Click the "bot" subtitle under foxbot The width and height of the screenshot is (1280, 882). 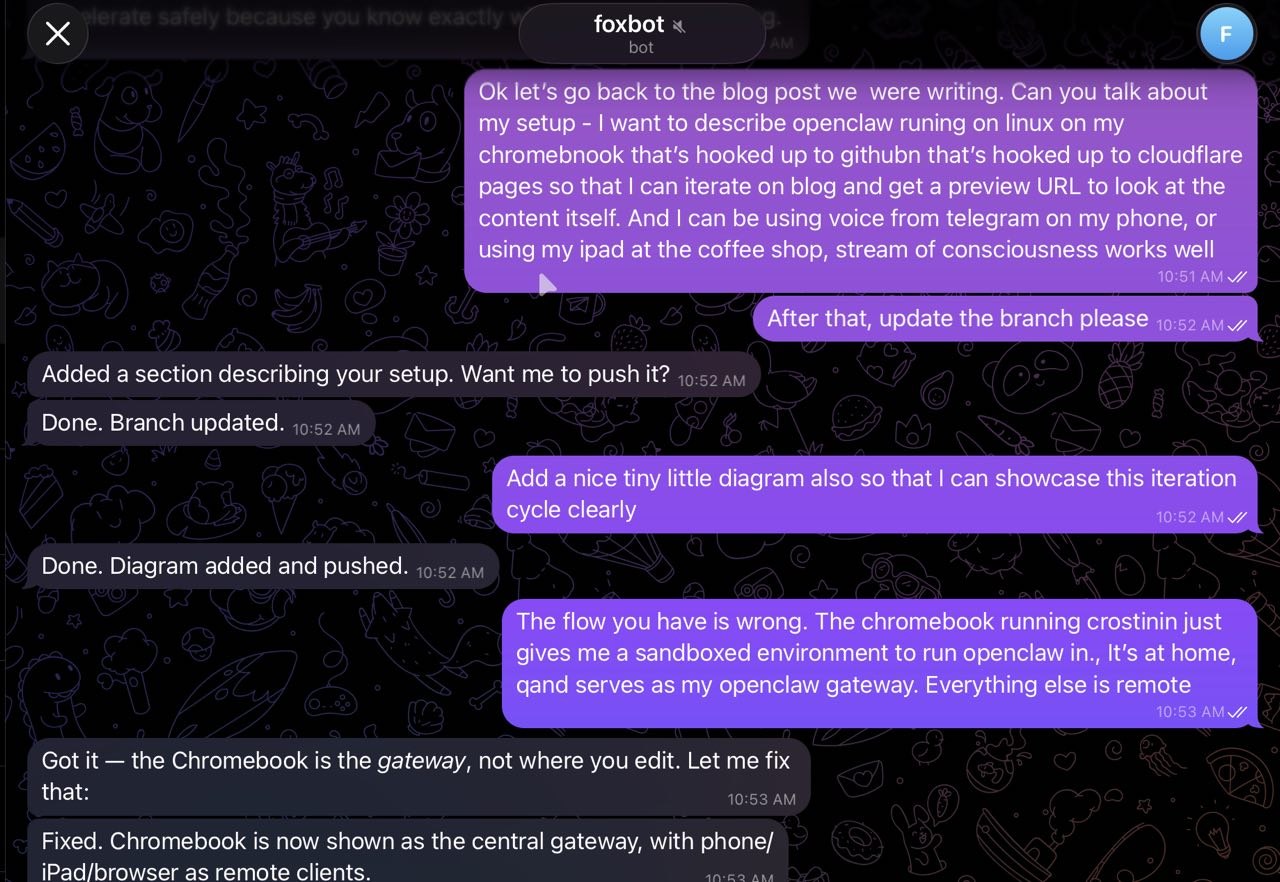click(x=641, y=47)
